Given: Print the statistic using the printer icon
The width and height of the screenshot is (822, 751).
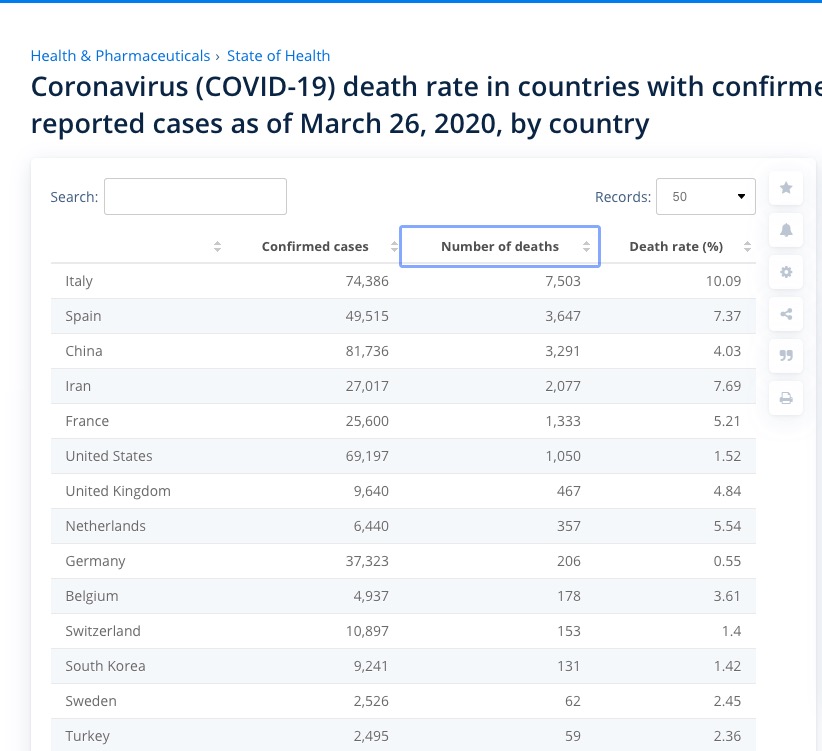Looking at the screenshot, I should [x=786, y=398].
